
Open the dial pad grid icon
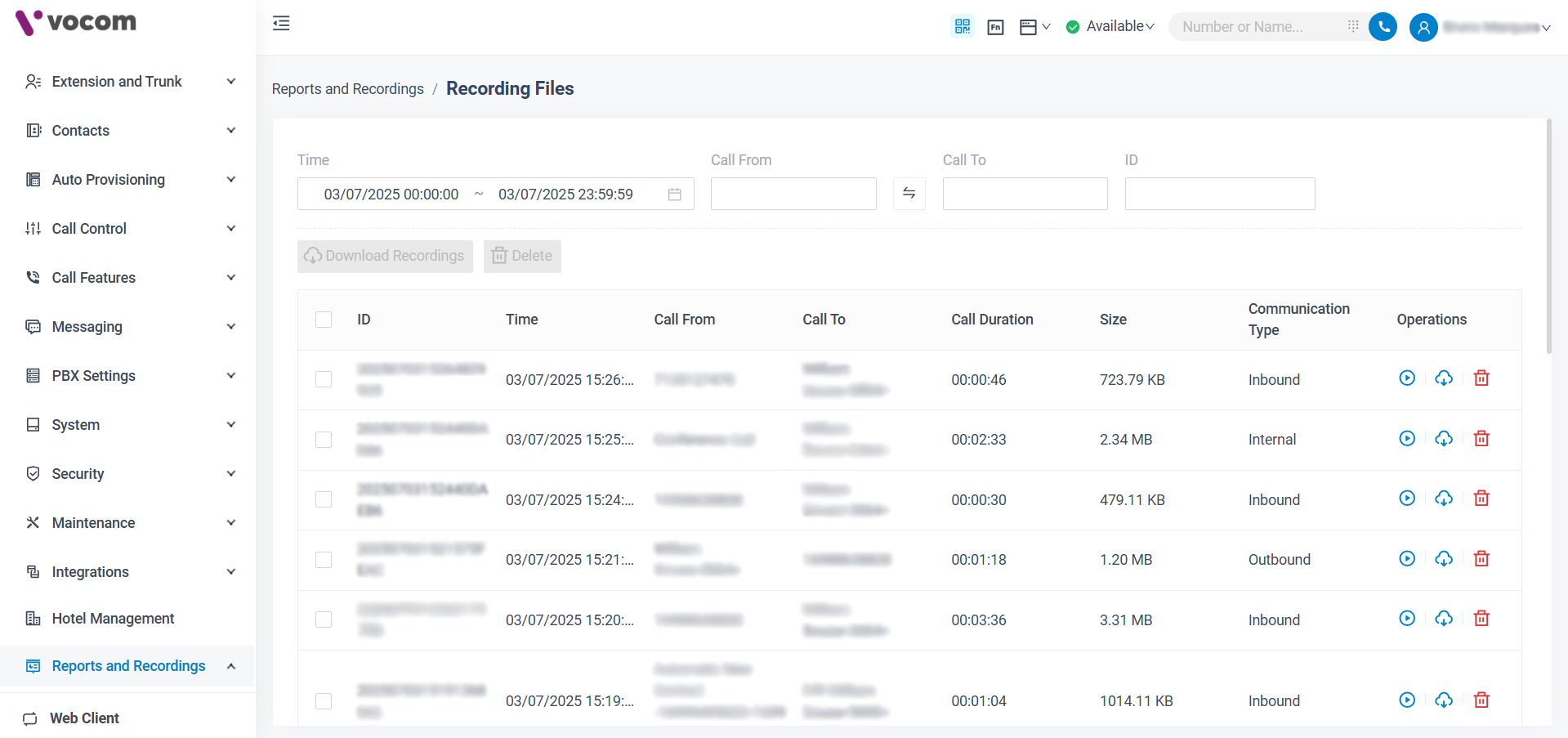click(x=1353, y=26)
